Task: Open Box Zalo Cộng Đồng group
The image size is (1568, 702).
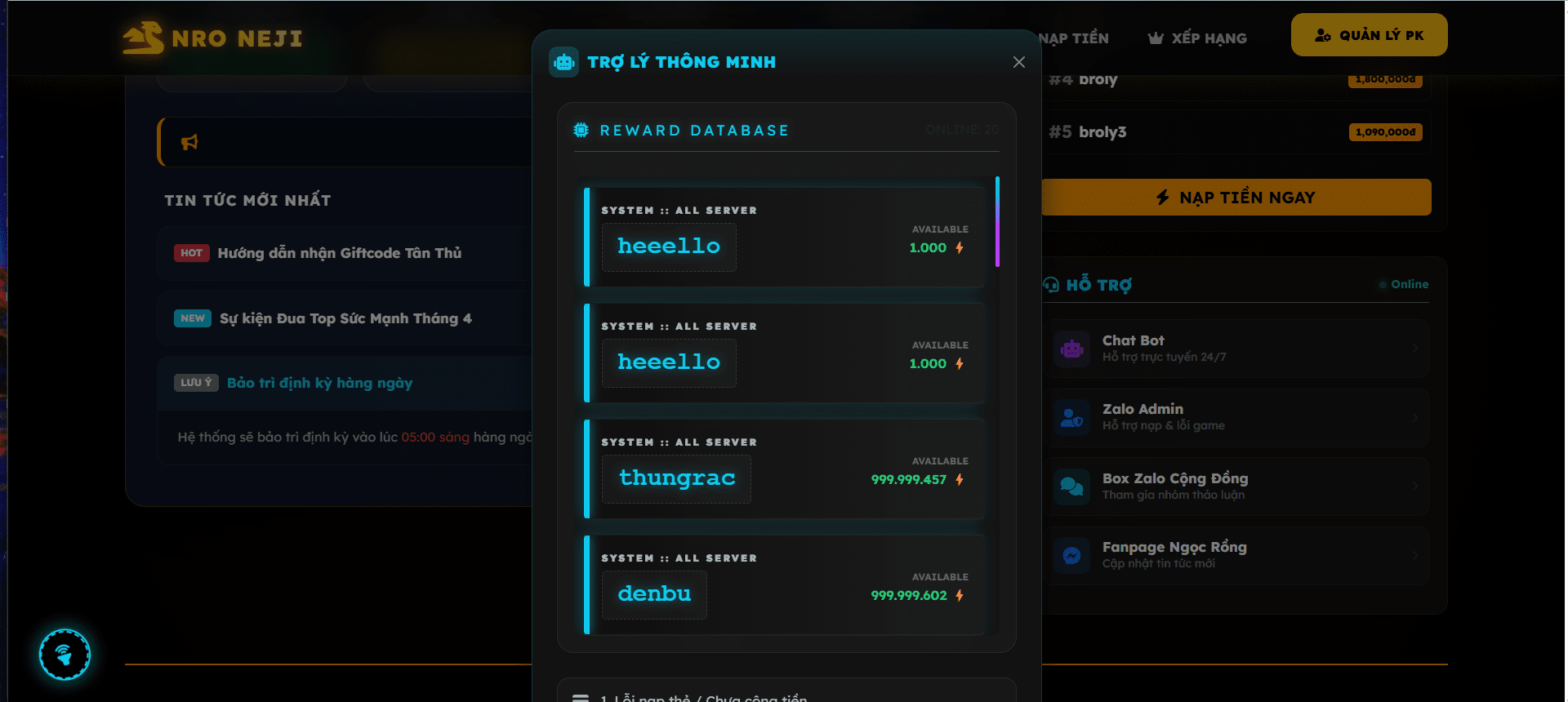Action: click(x=1236, y=487)
